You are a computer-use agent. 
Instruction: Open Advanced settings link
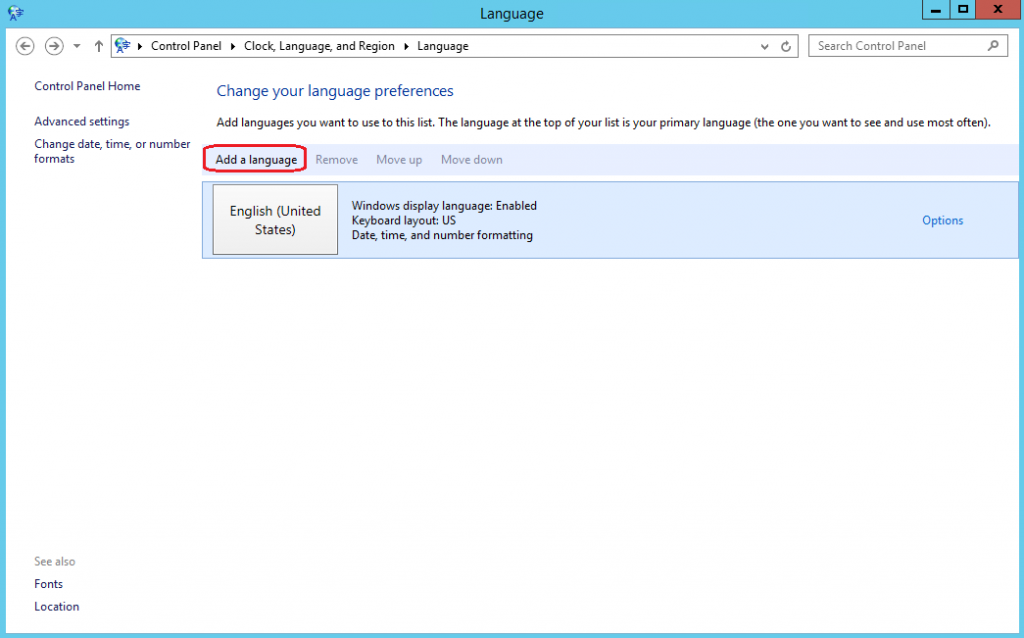82,121
